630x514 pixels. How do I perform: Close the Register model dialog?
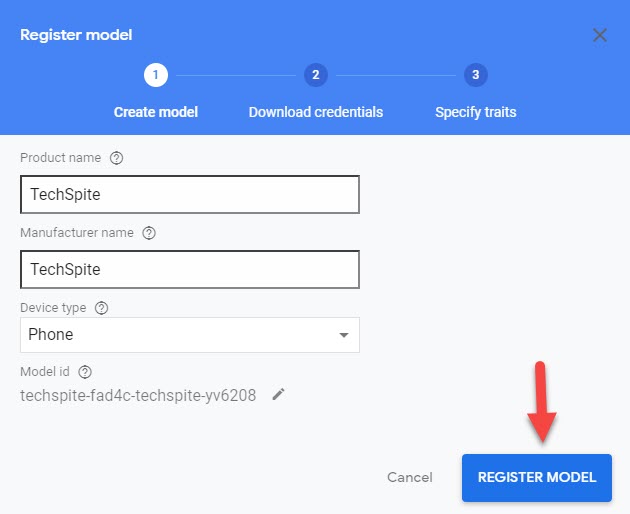pyautogui.click(x=600, y=36)
